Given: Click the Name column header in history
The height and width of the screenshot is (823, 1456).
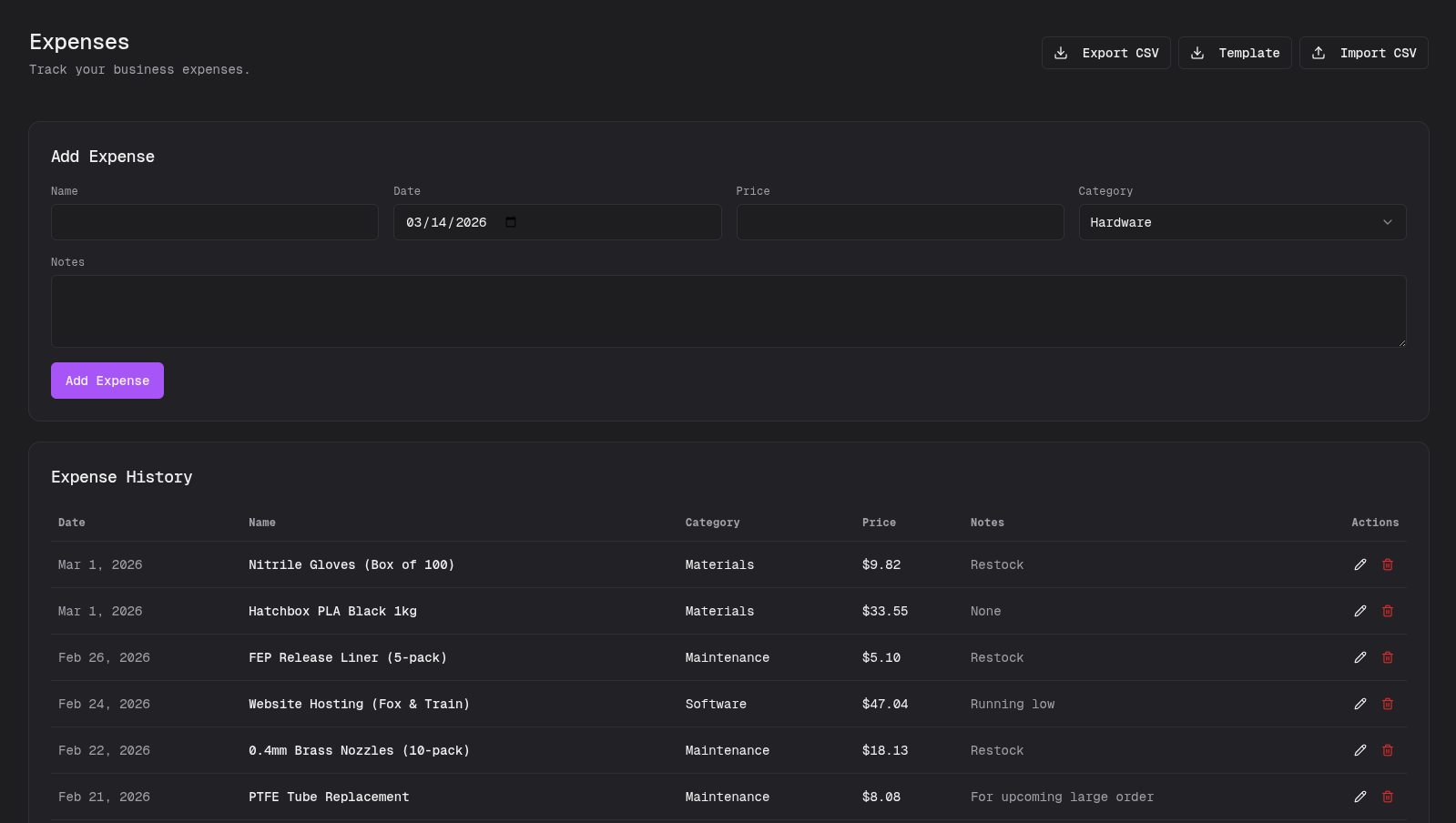Looking at the screenshot, I should tap(262, 523).
